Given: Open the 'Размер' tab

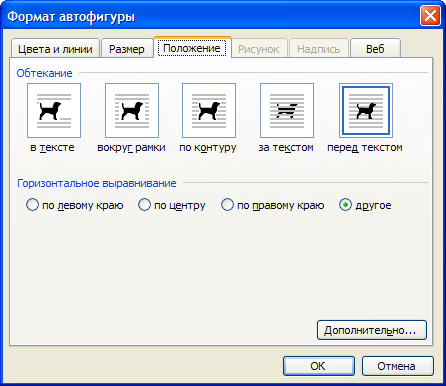Looking at the screenshot, I should (x=127, y=49).
